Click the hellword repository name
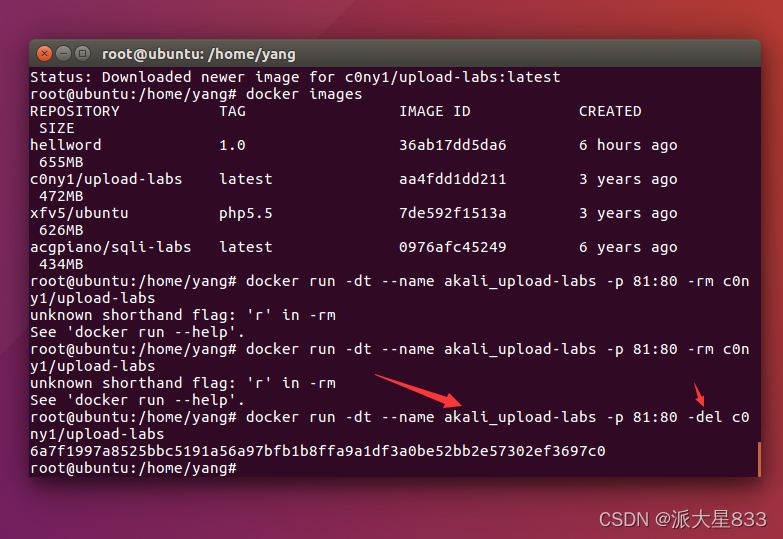 pyautogui.click(x=65, y=145)
